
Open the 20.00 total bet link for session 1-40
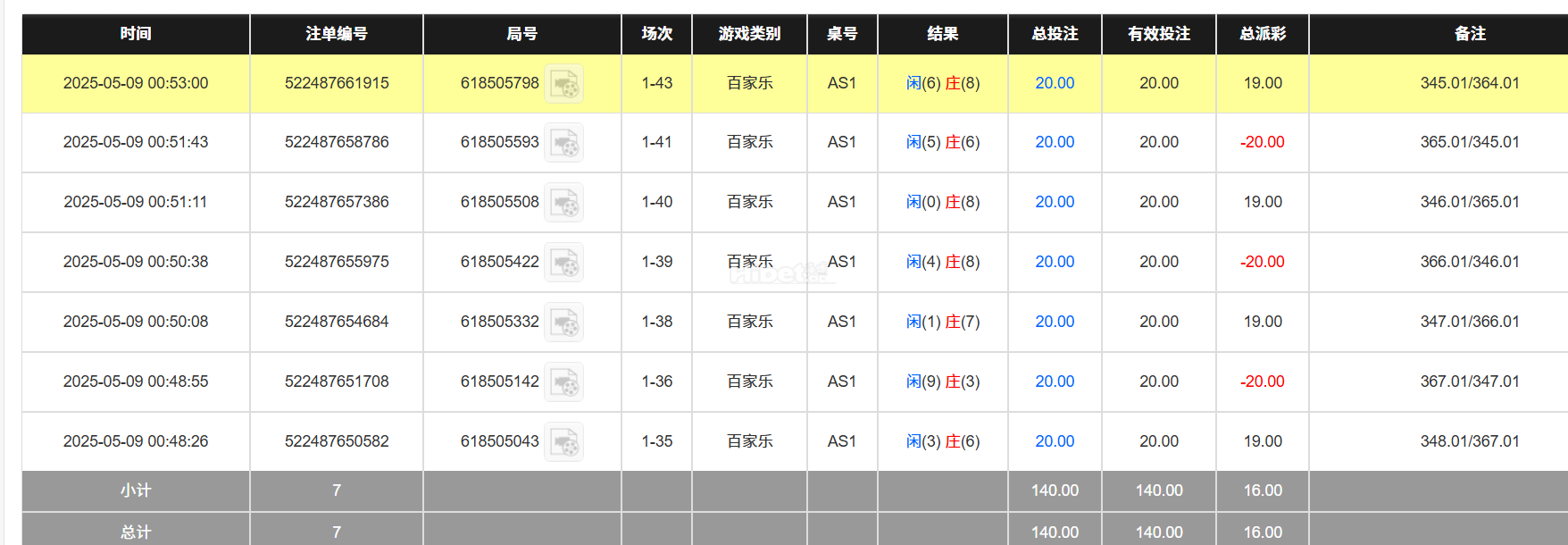tap(1054, 202)
